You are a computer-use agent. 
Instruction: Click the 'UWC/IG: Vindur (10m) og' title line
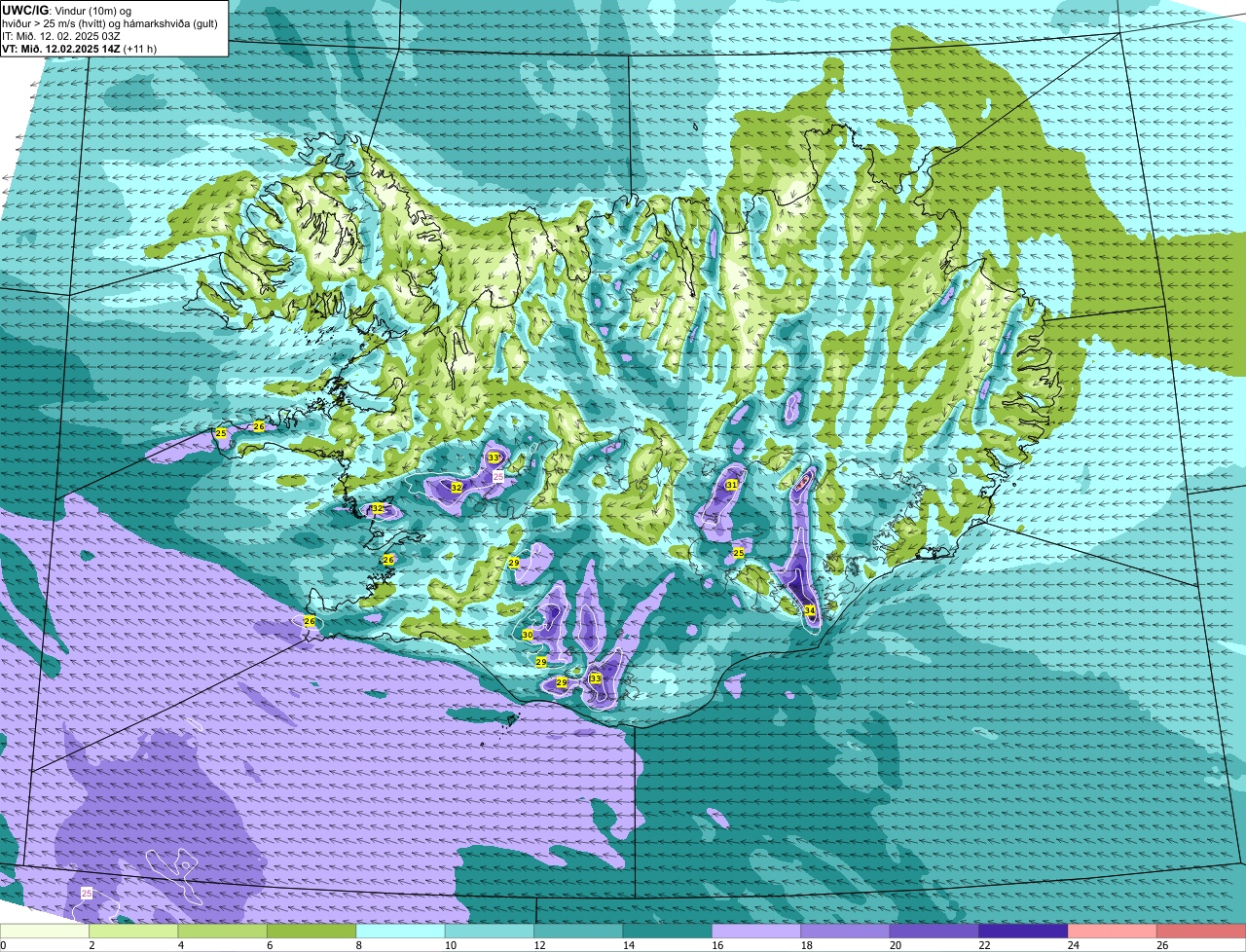66,11
